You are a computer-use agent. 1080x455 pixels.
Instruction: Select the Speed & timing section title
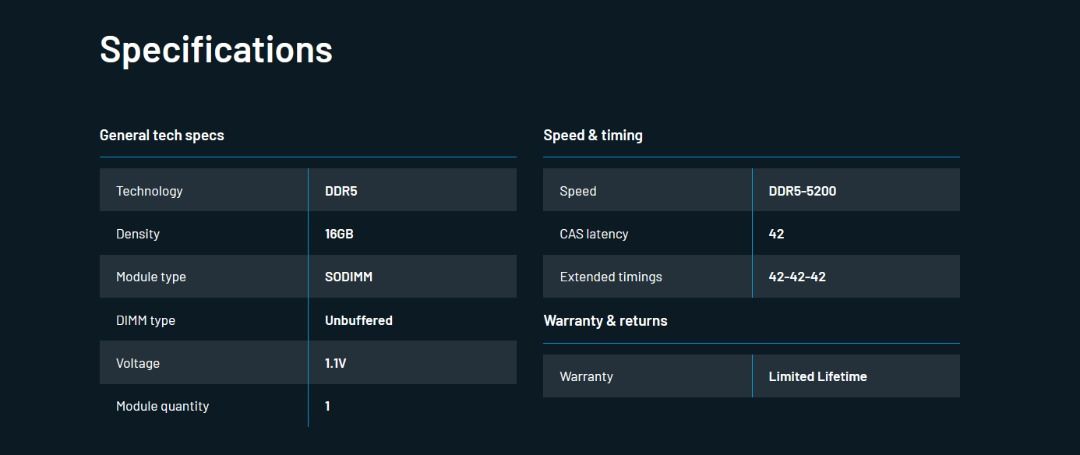click(x=593, y=135)
